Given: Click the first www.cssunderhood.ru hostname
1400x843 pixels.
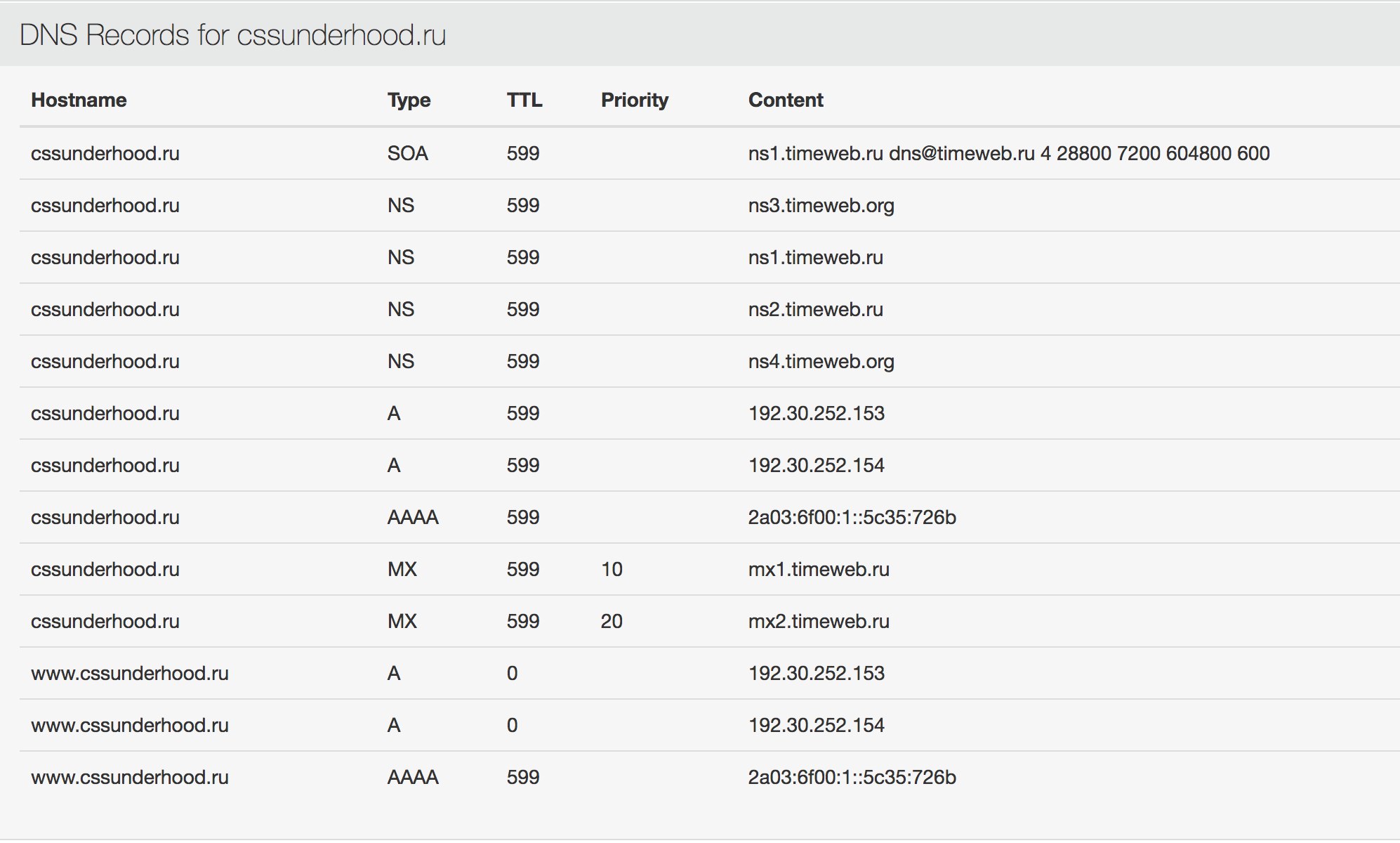Looking at the screenshot, I should click(130, 673).
